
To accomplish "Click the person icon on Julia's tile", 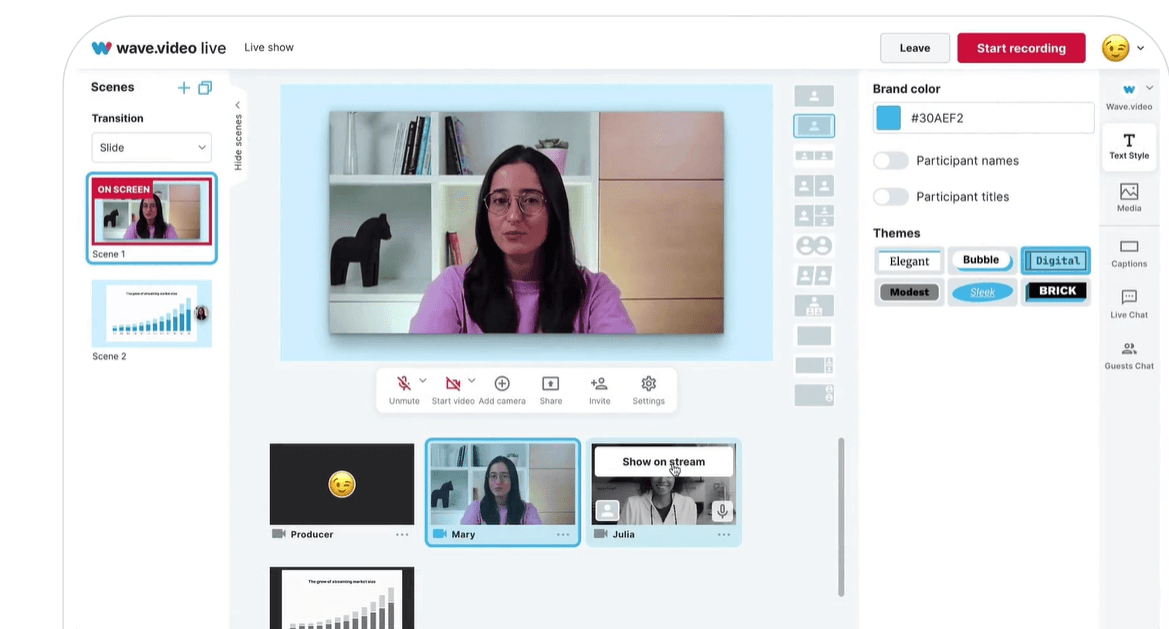I will click(x=608, y=511).
